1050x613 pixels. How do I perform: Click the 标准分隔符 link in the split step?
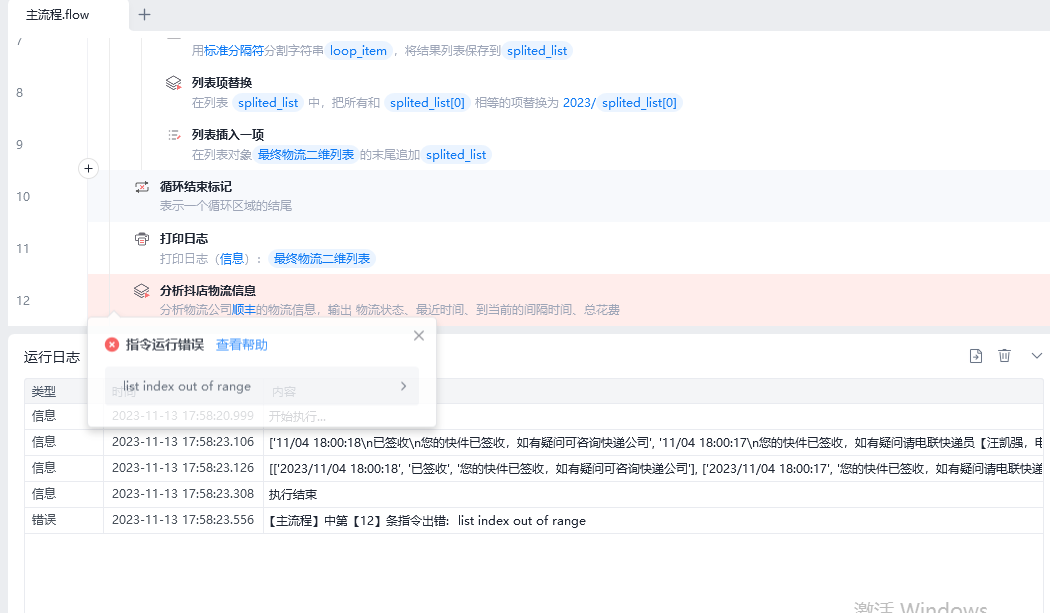click(234, 51)
